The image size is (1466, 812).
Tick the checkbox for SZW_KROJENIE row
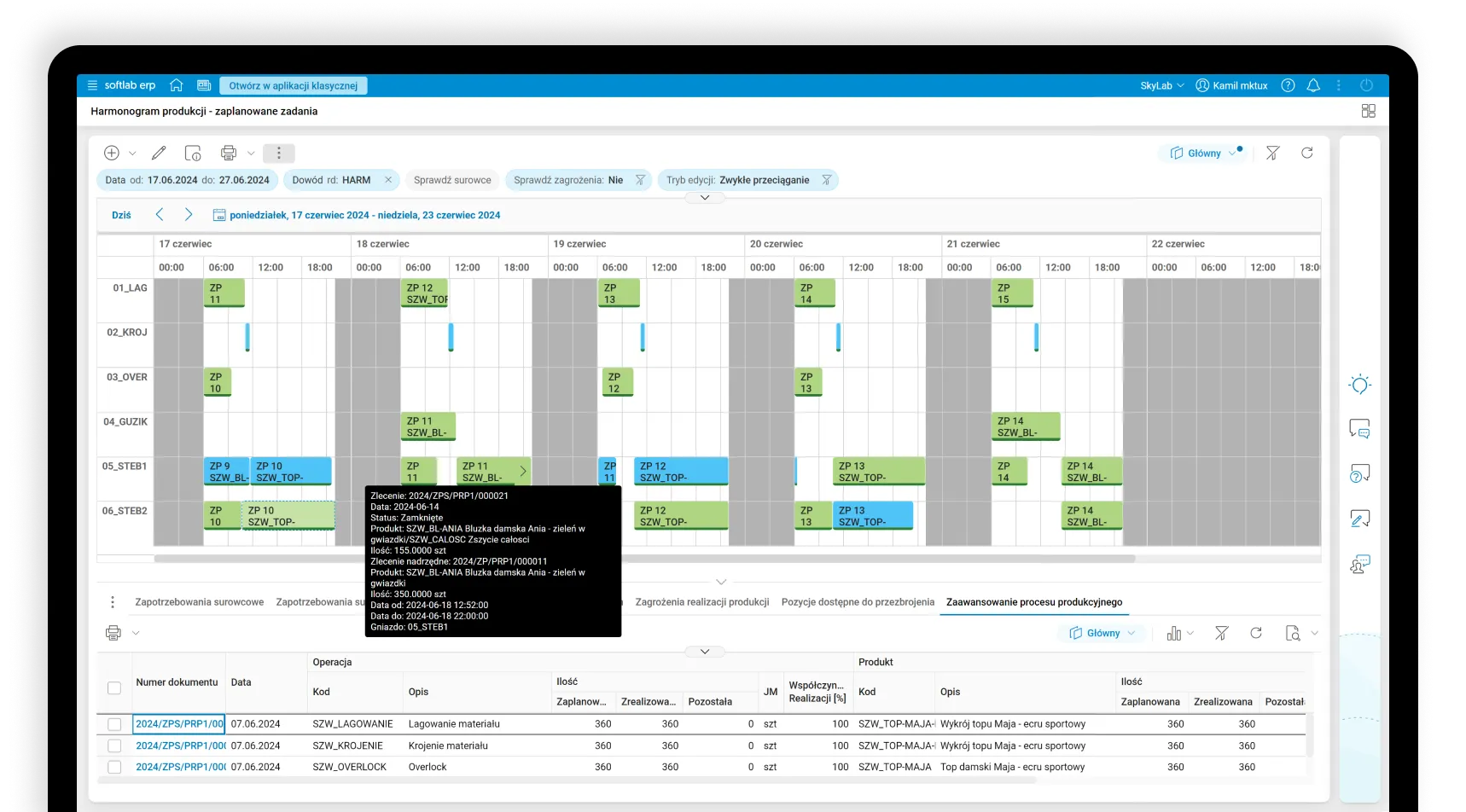point(114,745)
